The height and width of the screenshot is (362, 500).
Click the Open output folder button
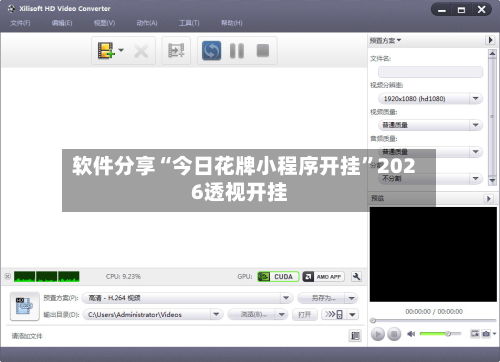[305, 314]
